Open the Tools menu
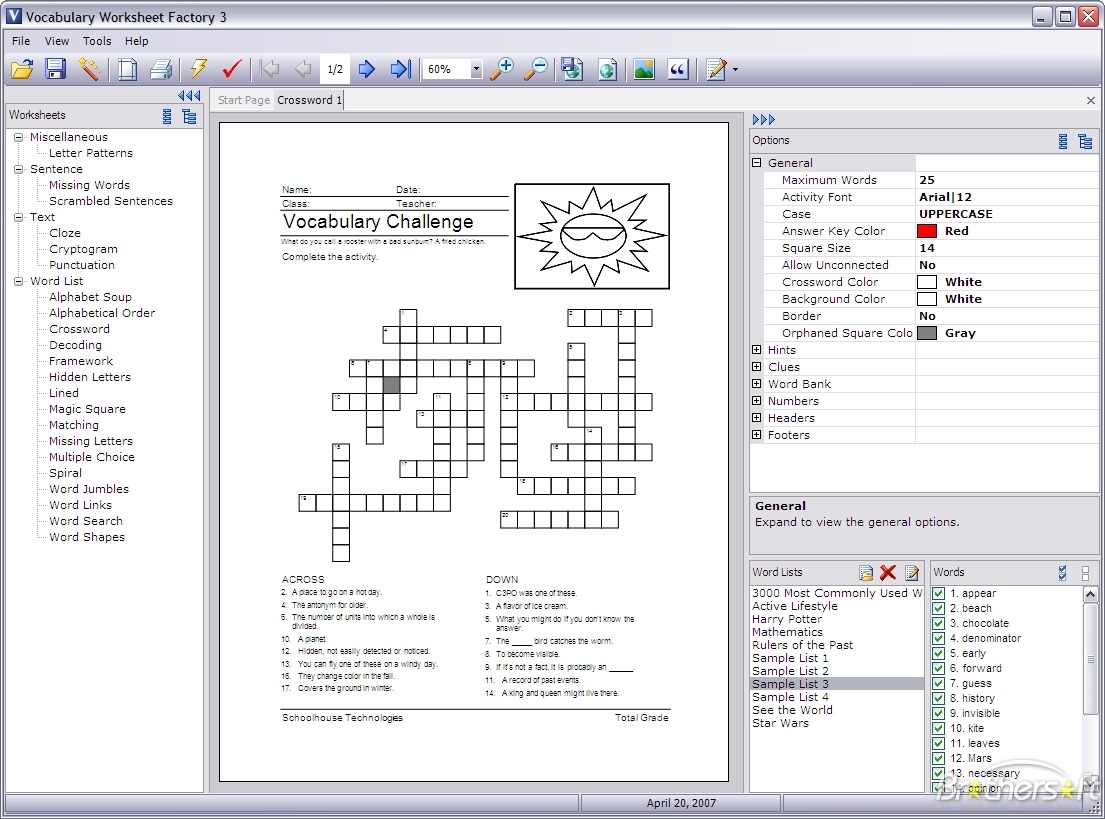Viewport: 1105px width, 819px height. (x=97, y=41)
